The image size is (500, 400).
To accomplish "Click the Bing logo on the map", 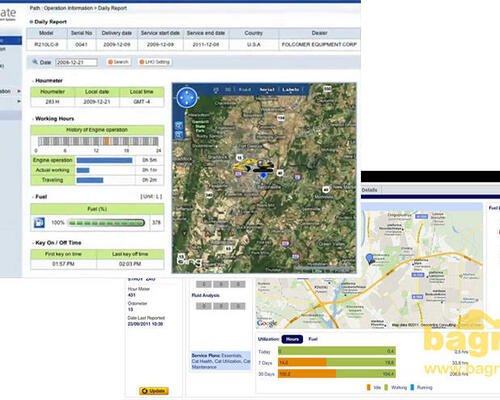I will point(189,260).
